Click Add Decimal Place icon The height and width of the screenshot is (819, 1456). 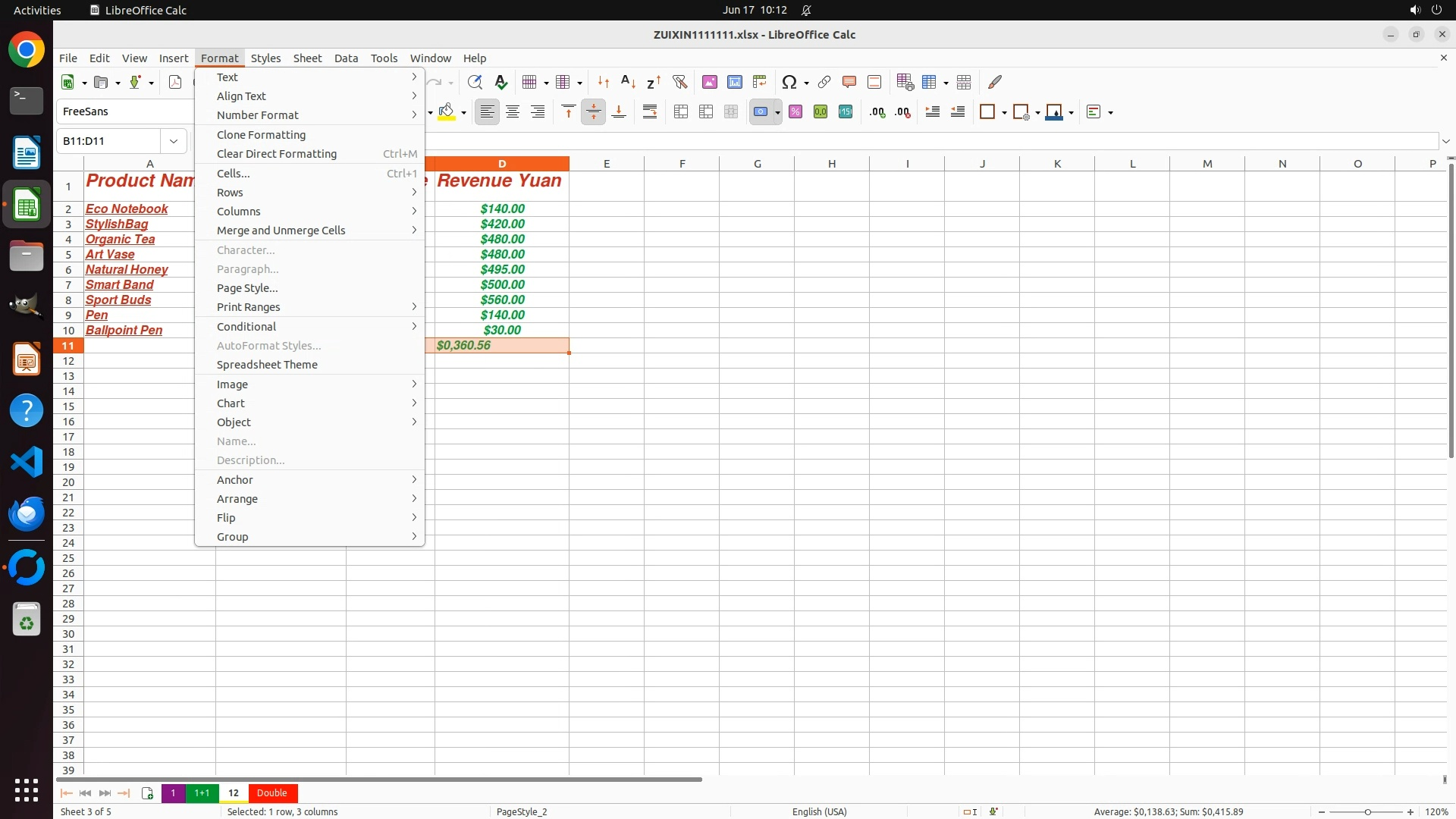tap(877, 112)
